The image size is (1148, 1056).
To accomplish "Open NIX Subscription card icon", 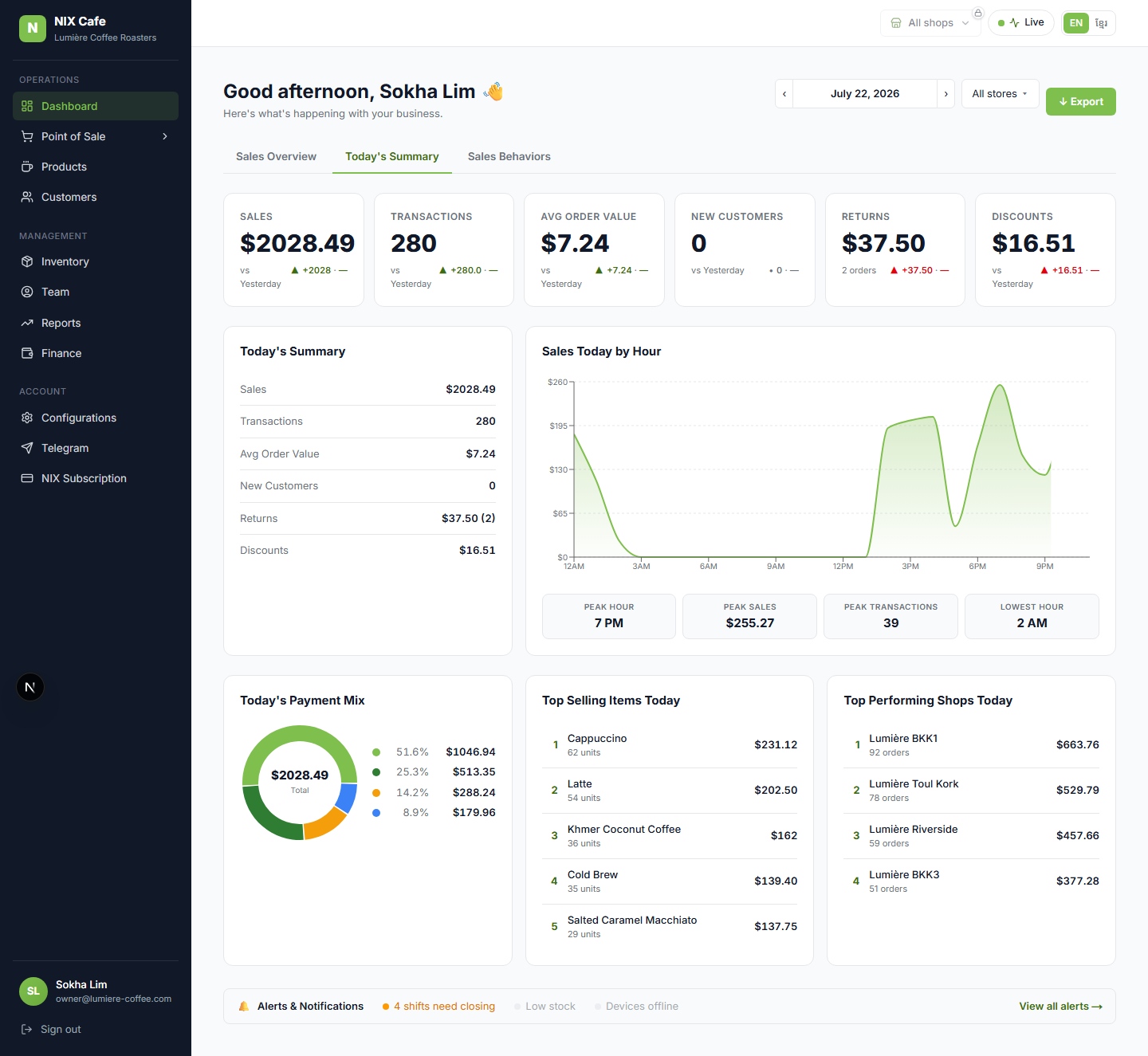I will coord(27,478).
